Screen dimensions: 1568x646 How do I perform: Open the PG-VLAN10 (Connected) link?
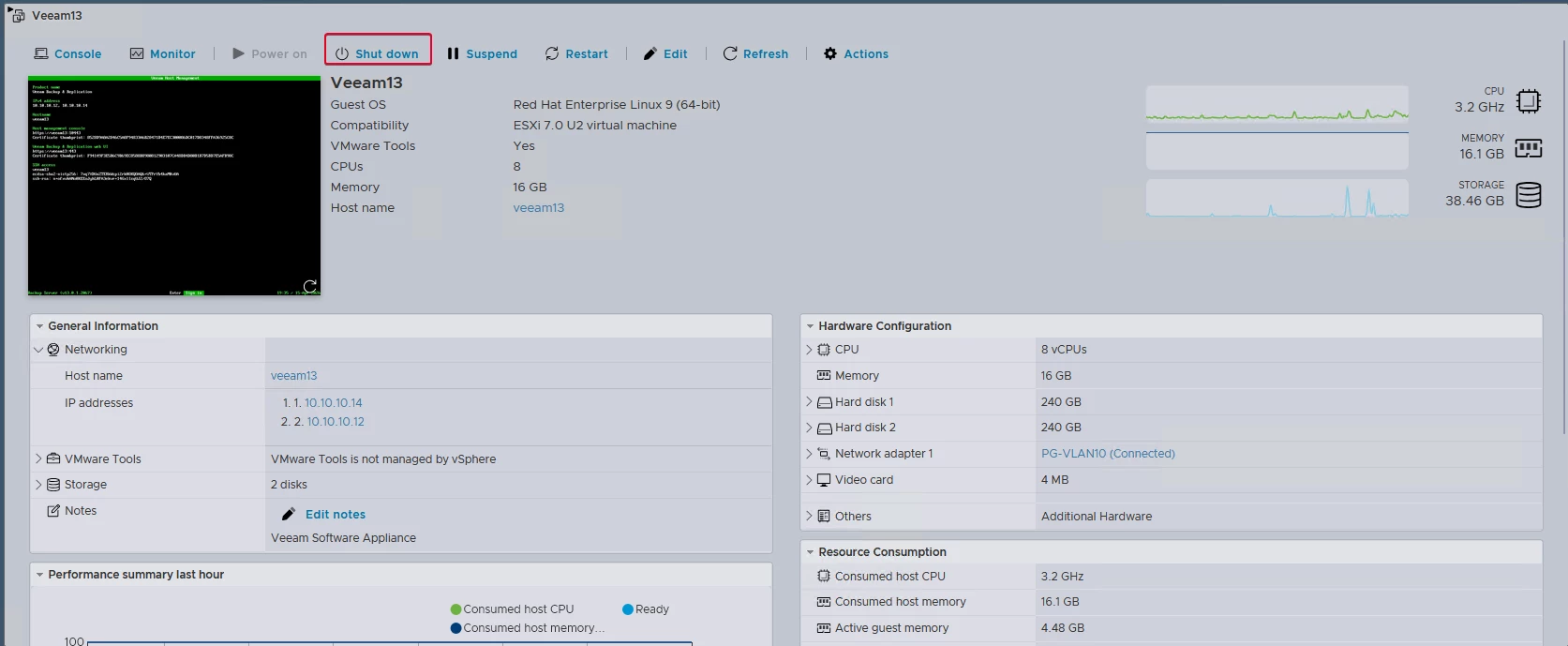coord(1108,454)
